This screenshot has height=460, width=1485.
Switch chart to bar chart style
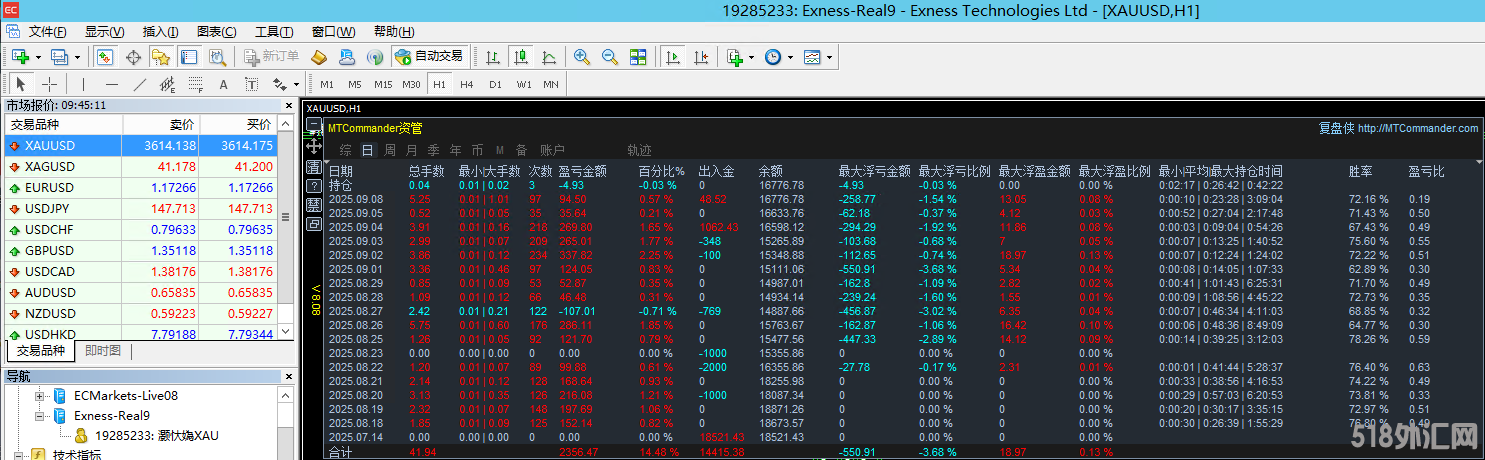coord(492,57)
